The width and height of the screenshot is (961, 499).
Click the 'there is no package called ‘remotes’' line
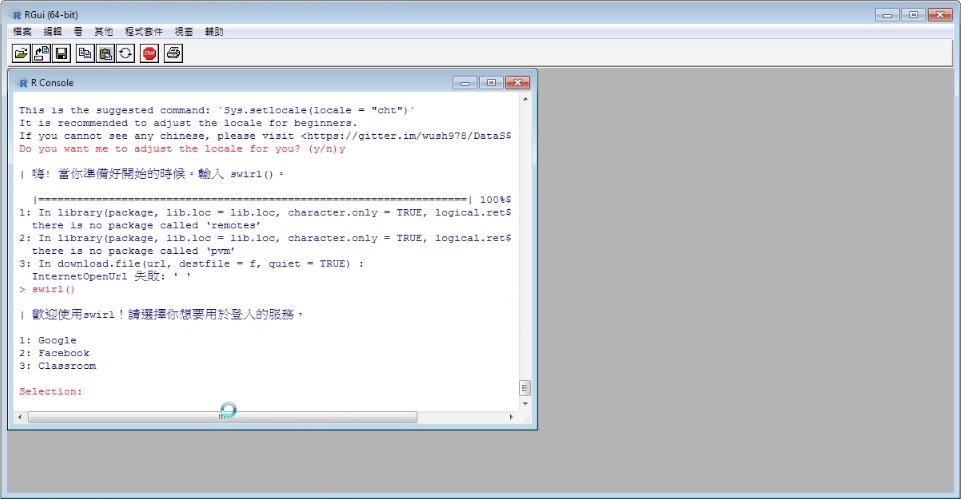click(x=146, y=226)
